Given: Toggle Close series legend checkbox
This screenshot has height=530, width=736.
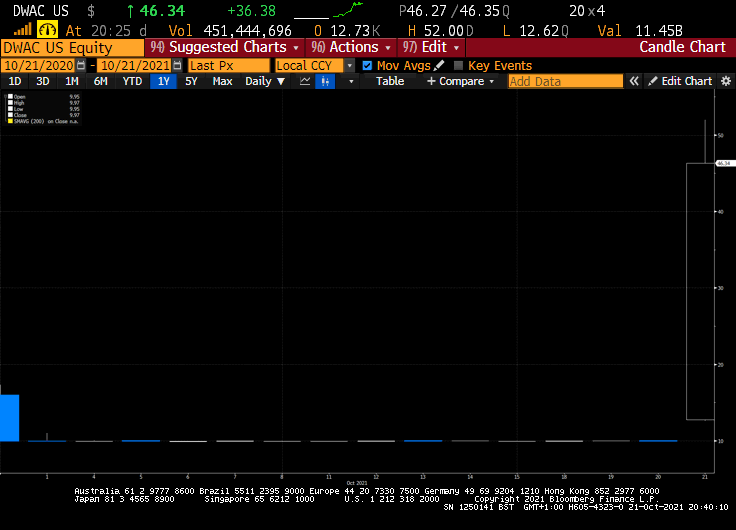Looking at the screenshot, I should (x=10, y=115).
